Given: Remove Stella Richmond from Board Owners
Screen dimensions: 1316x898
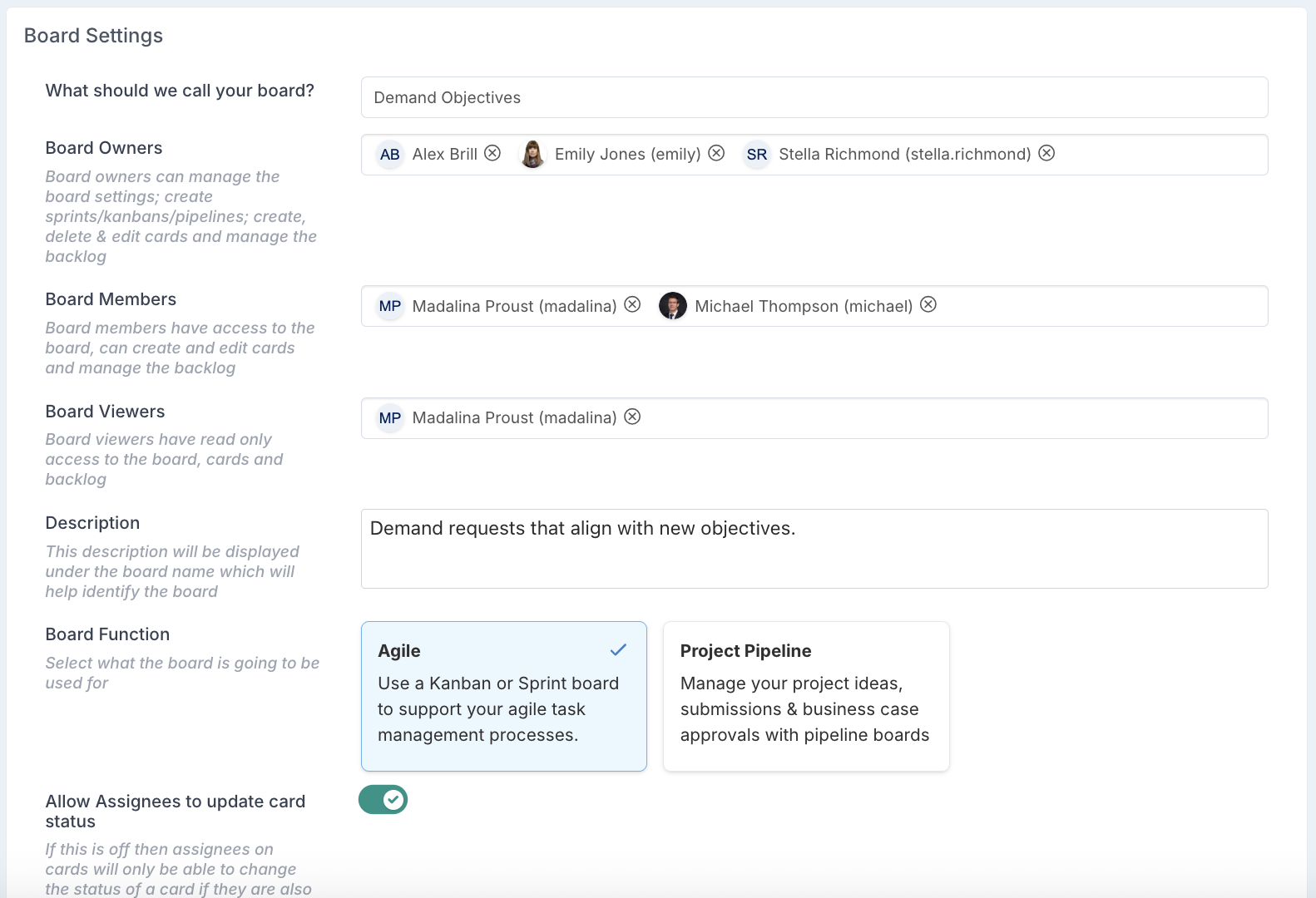Looking at the screenshot, I should pyautogui.click(x=1046, y=153).
